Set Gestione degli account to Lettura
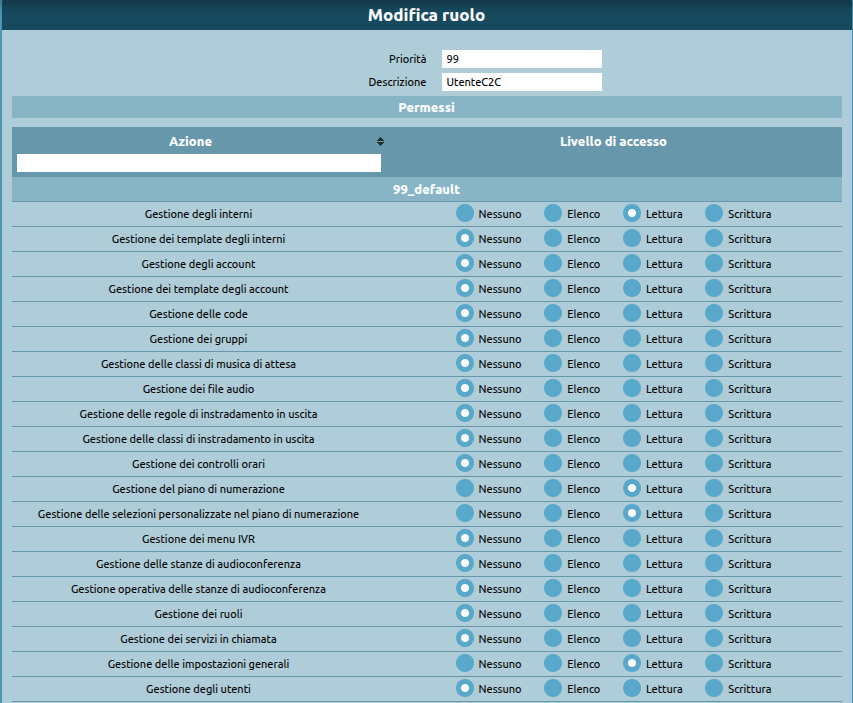The image size is (853, 703). click(632, 263)
